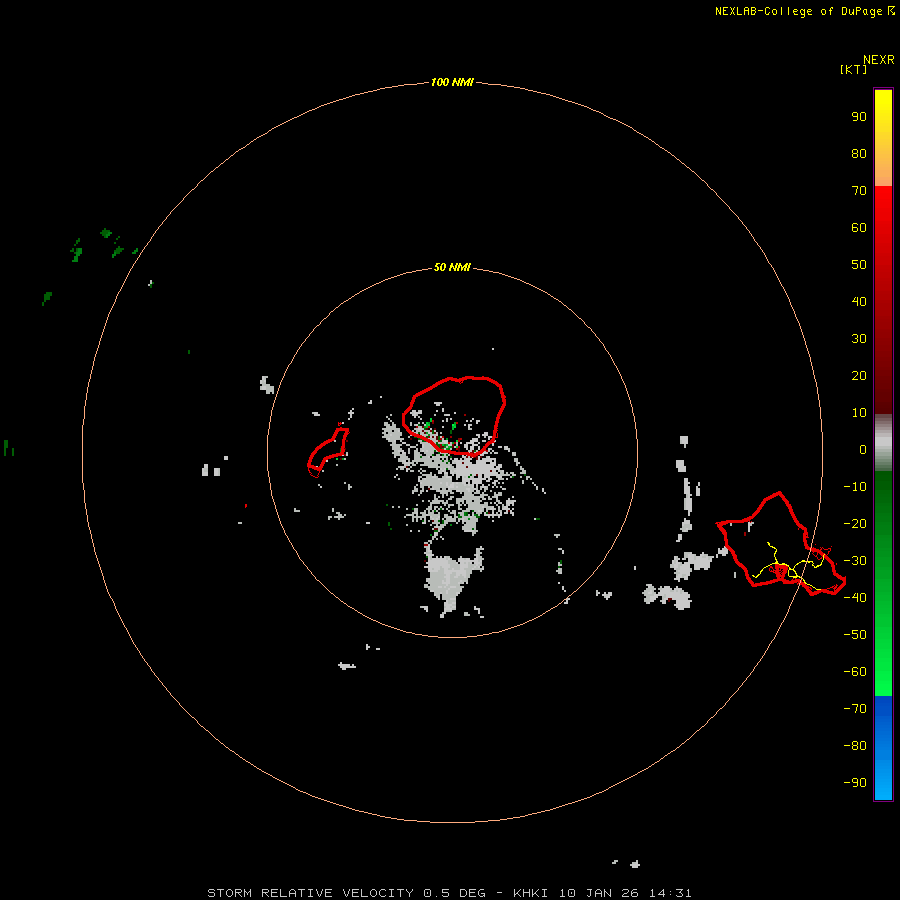Click the yellow road lines inside the right island
The height and width of the screenshot is (900, 900).
coord(791,567)
